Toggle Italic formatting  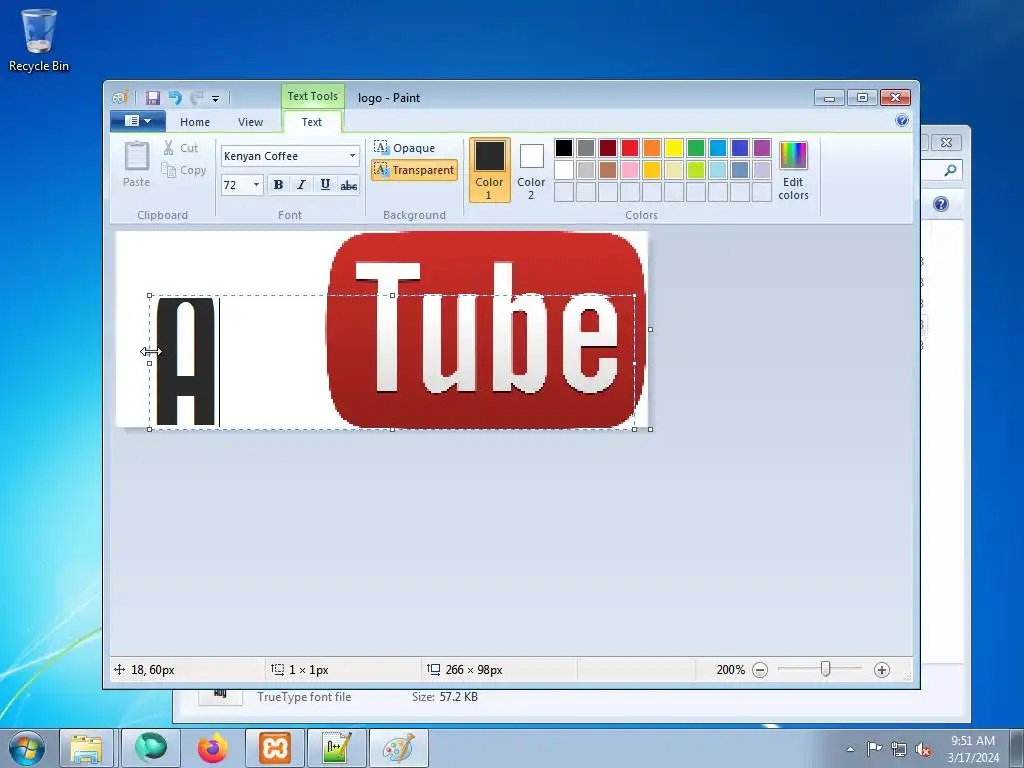pos(301,185)
